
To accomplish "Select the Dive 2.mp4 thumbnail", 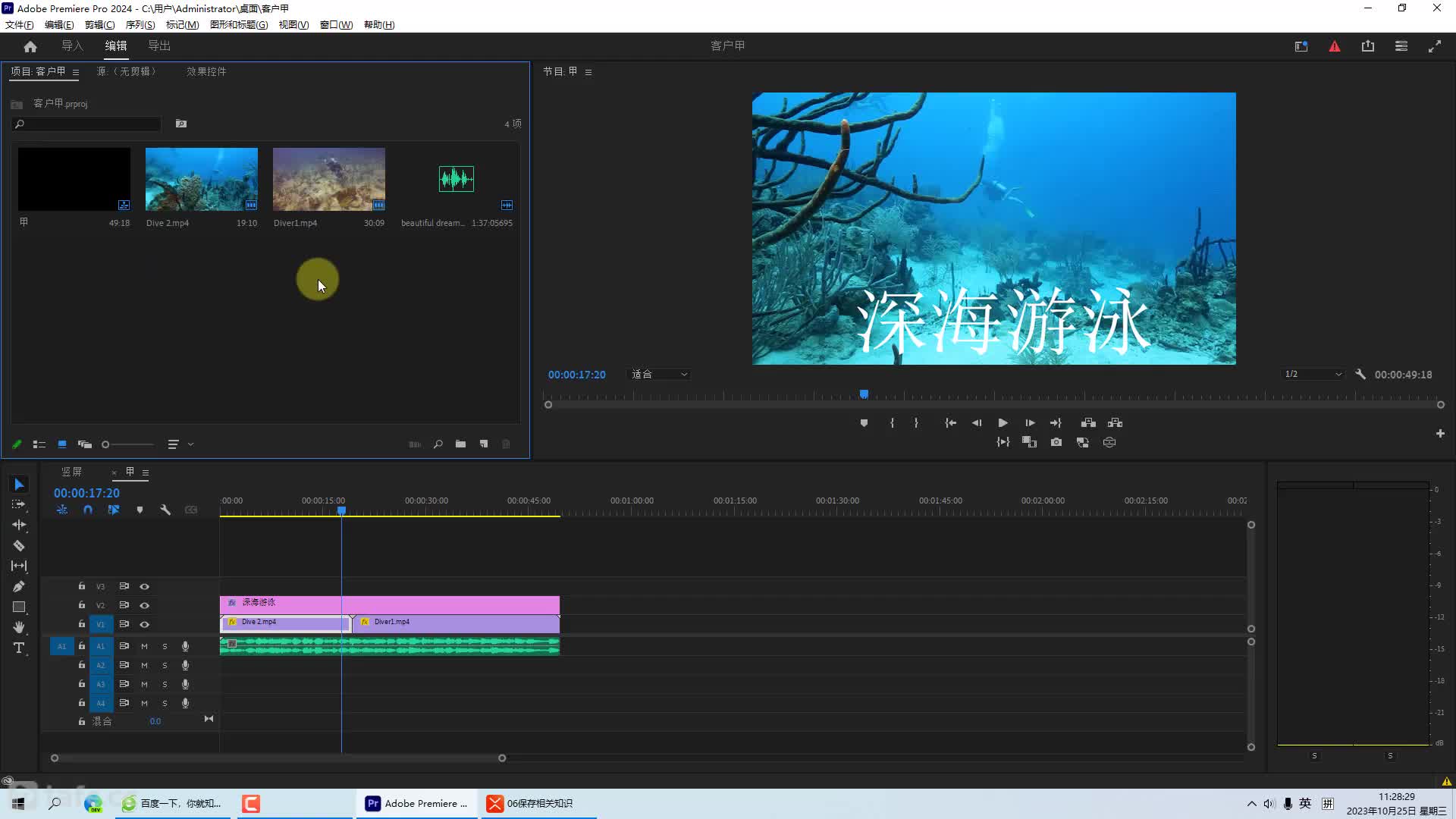I will [202, 179].
